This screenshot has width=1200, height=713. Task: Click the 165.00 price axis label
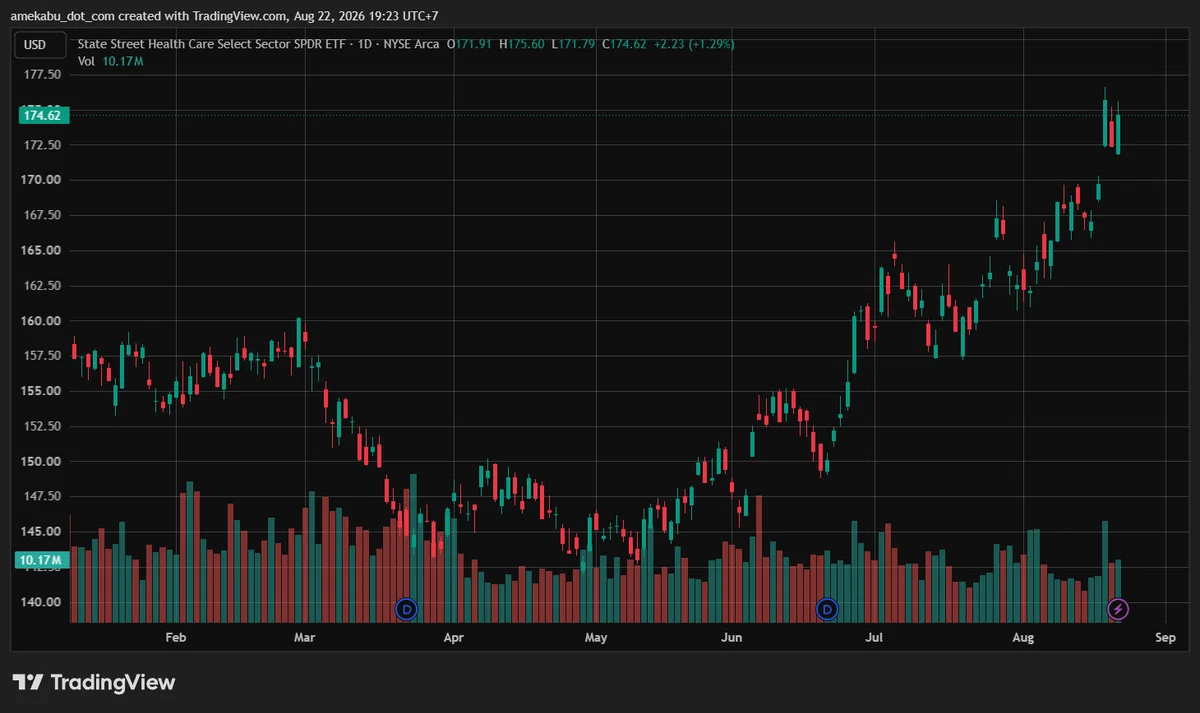click(41, 250)
